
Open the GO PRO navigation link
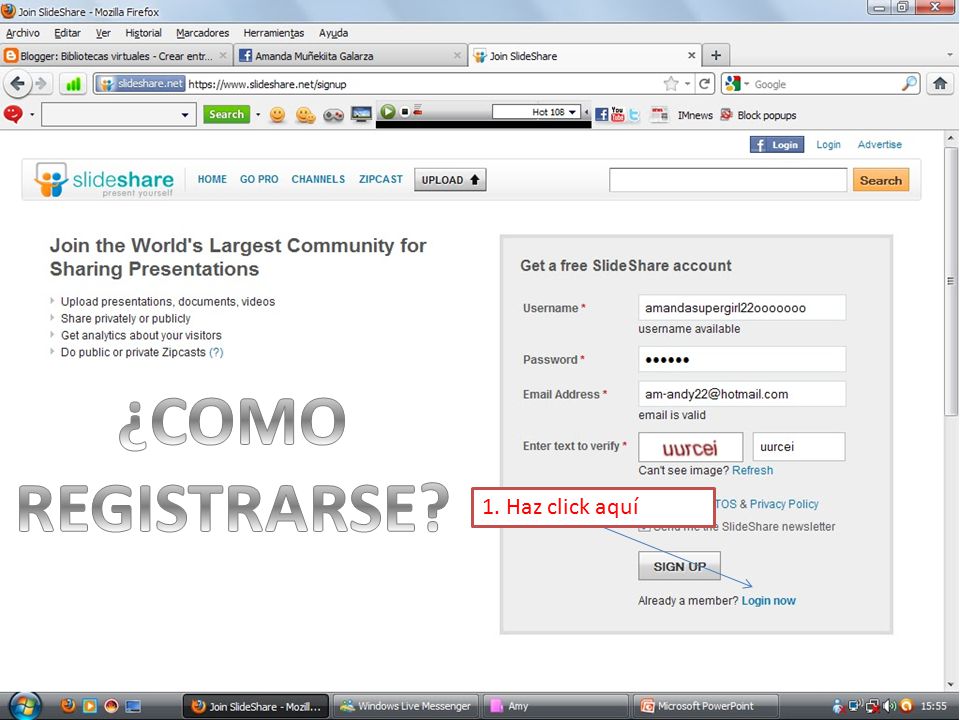(x=259, y=179)
